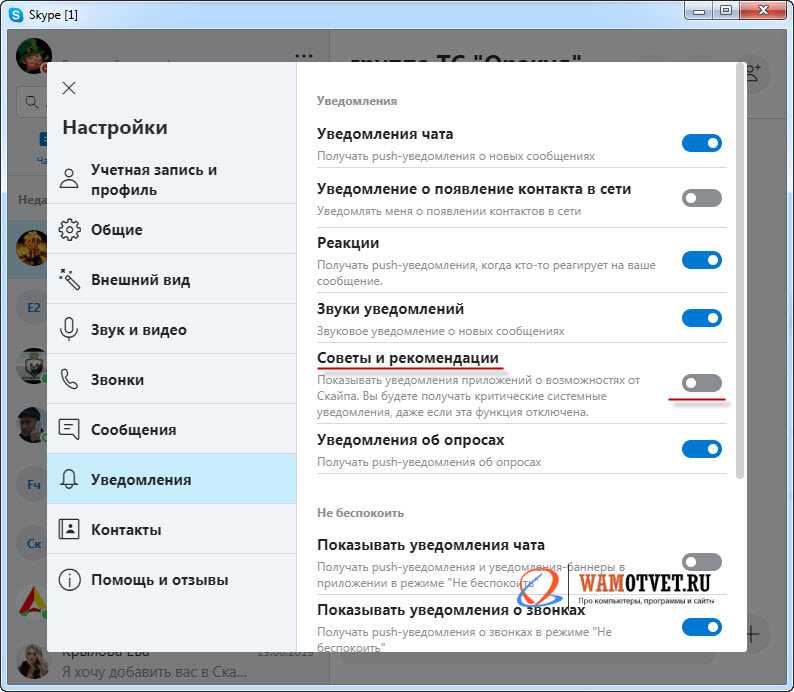
Task: Turn off the Звуки уведомлений toggle
Action: point(701,318)
